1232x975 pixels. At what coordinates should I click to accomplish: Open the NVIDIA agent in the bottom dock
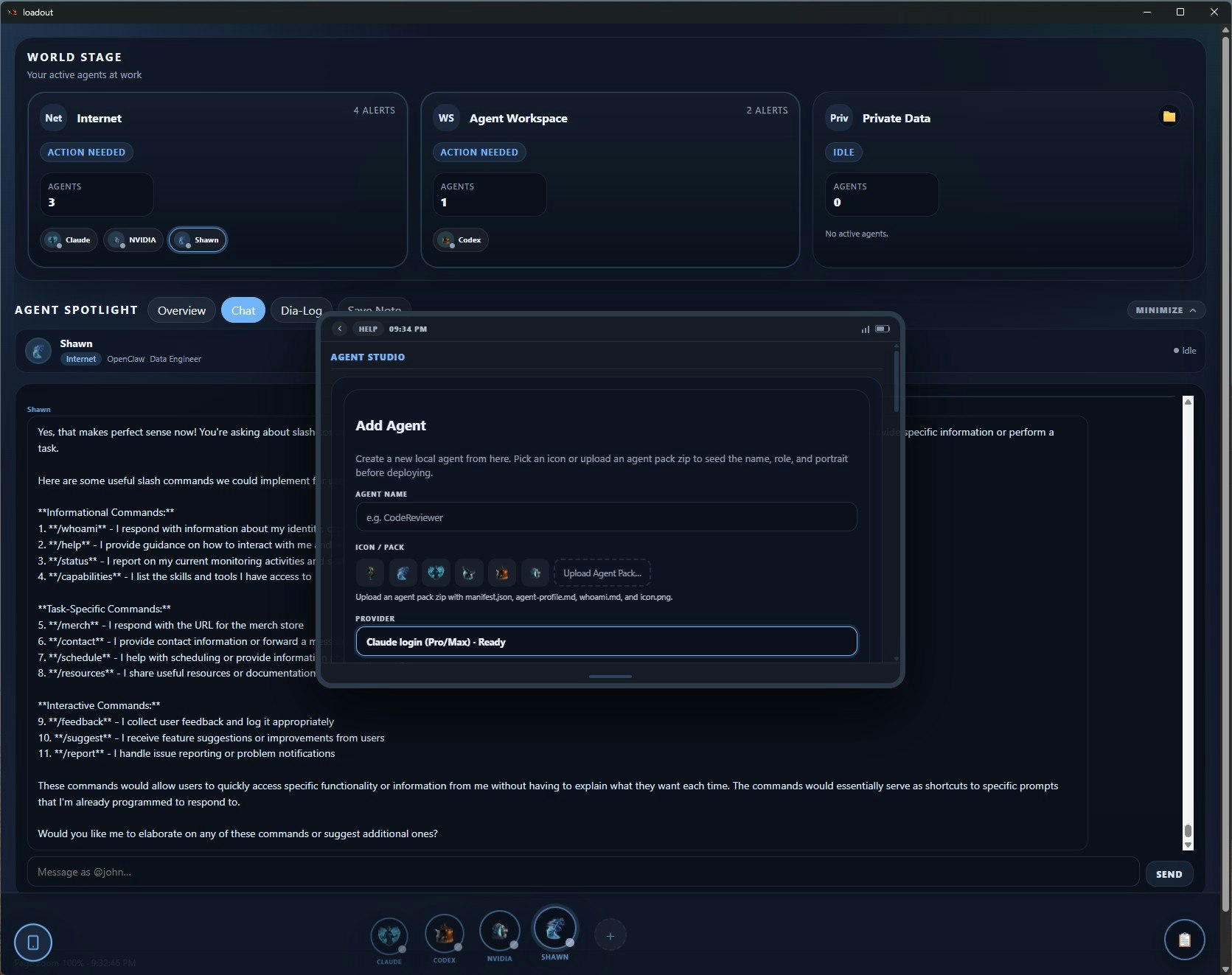pos(499,931)
